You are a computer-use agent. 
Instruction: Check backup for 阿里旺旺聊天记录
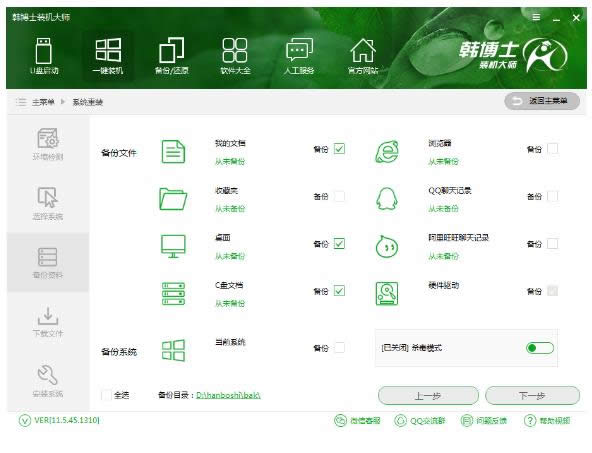coord(553,244)
